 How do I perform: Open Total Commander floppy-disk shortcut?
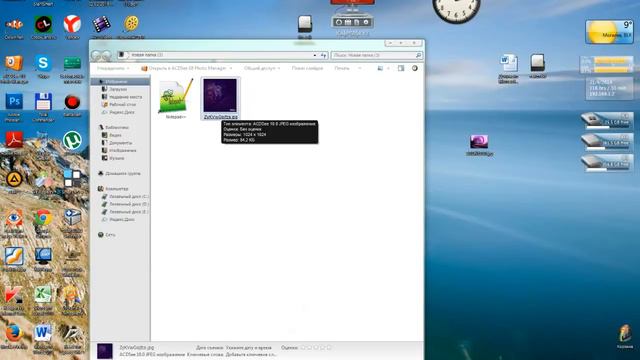[x=43, y=103]
